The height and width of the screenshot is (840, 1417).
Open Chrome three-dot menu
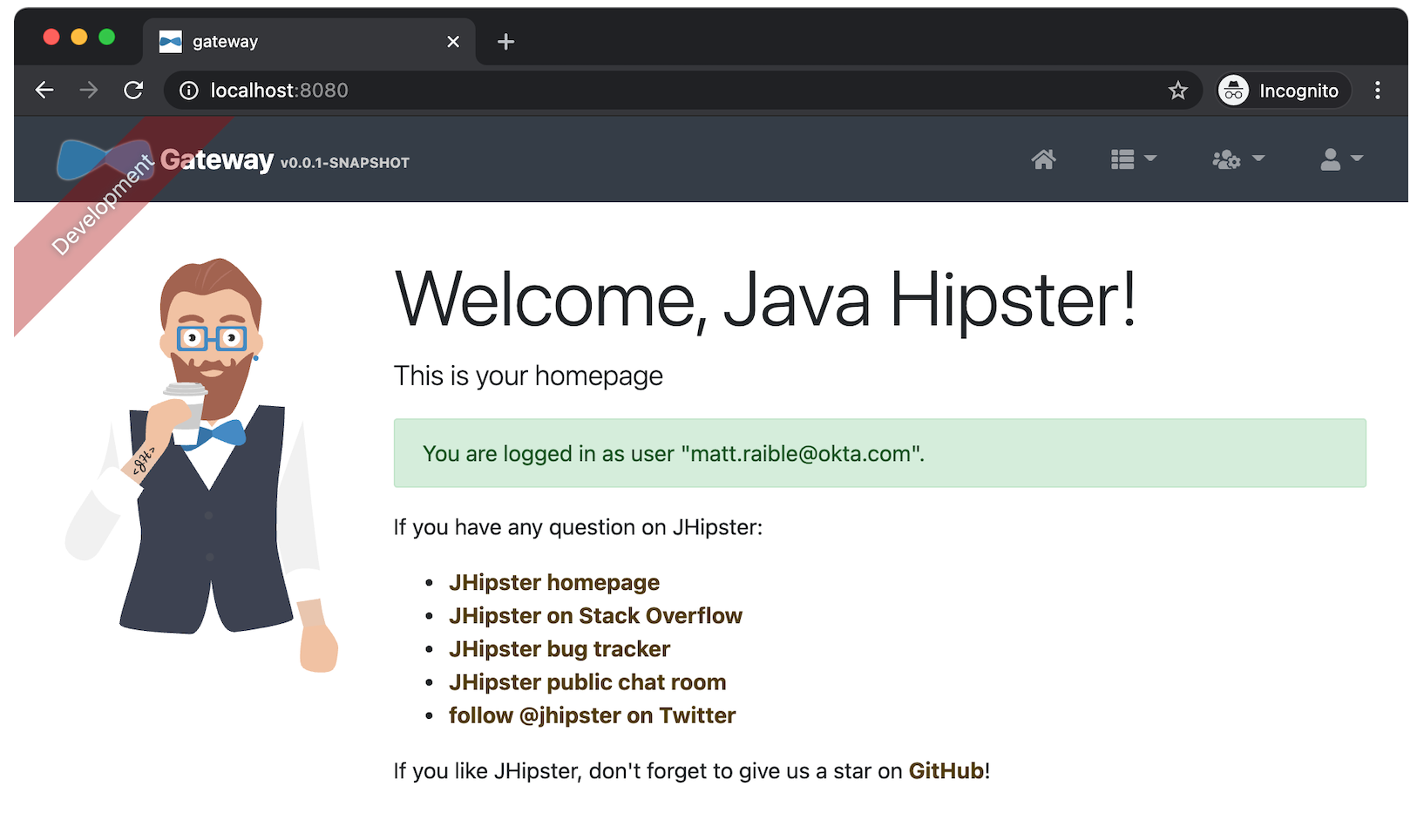pos(1377,91)
